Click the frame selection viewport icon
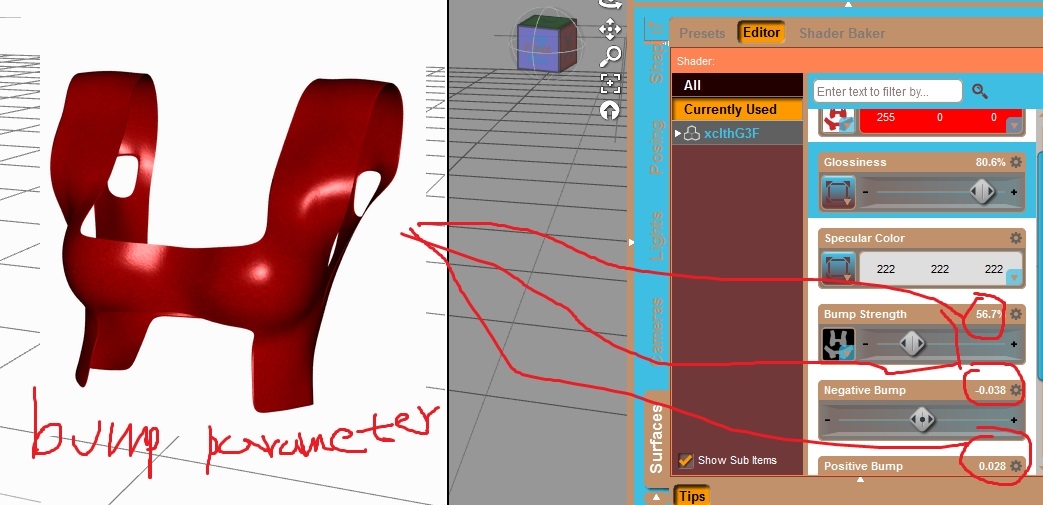1043x505 pixels. (610, 83)
